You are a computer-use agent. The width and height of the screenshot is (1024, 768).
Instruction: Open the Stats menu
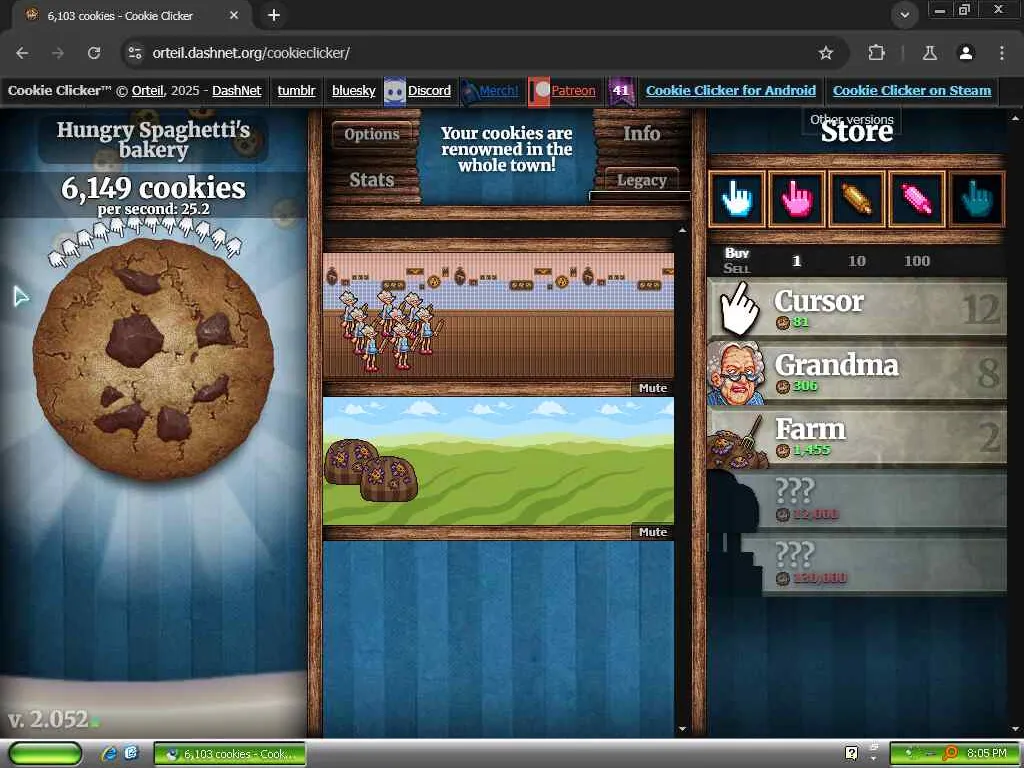pos(372,180)
